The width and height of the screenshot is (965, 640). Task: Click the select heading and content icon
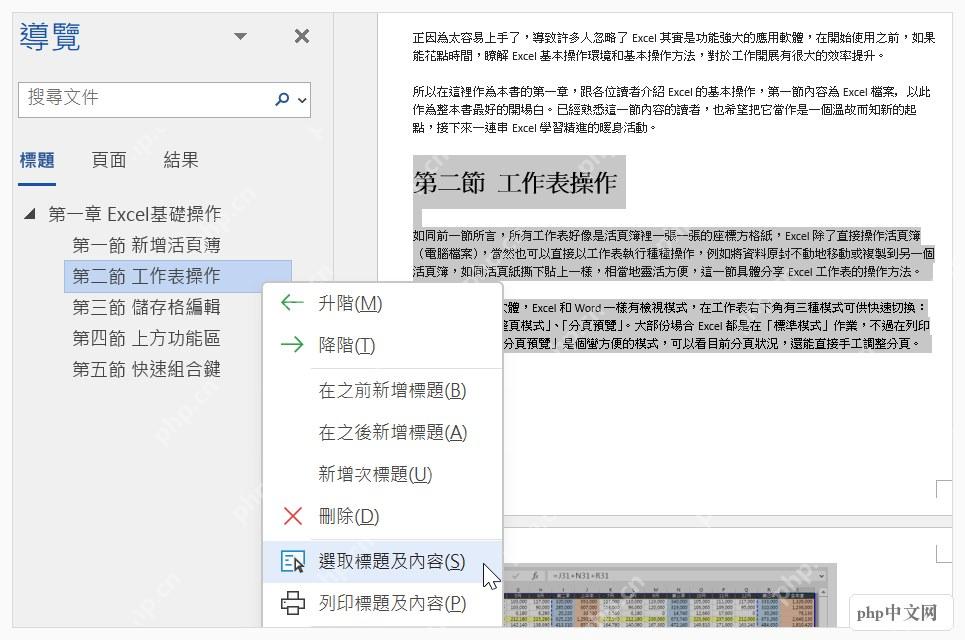point(293,561)
